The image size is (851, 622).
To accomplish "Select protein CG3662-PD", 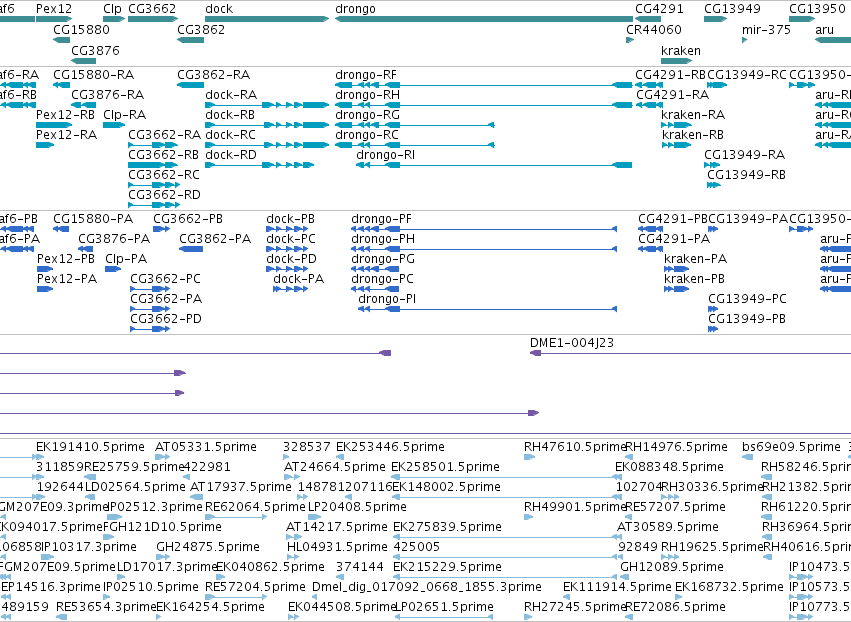I will [x=150, y=329].
